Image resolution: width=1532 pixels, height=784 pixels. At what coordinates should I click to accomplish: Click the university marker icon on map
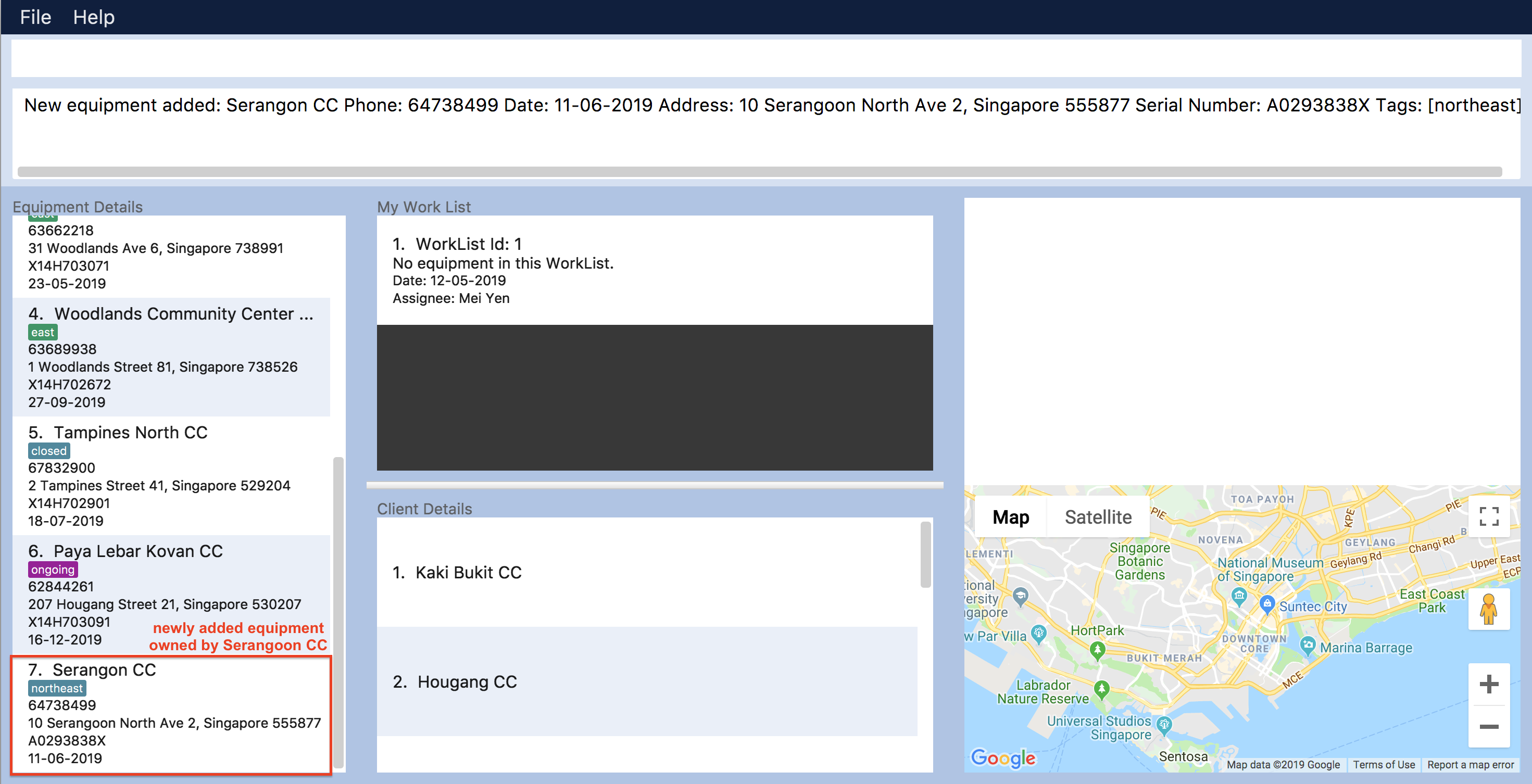pyautogui.click(x=1020, y=596)
